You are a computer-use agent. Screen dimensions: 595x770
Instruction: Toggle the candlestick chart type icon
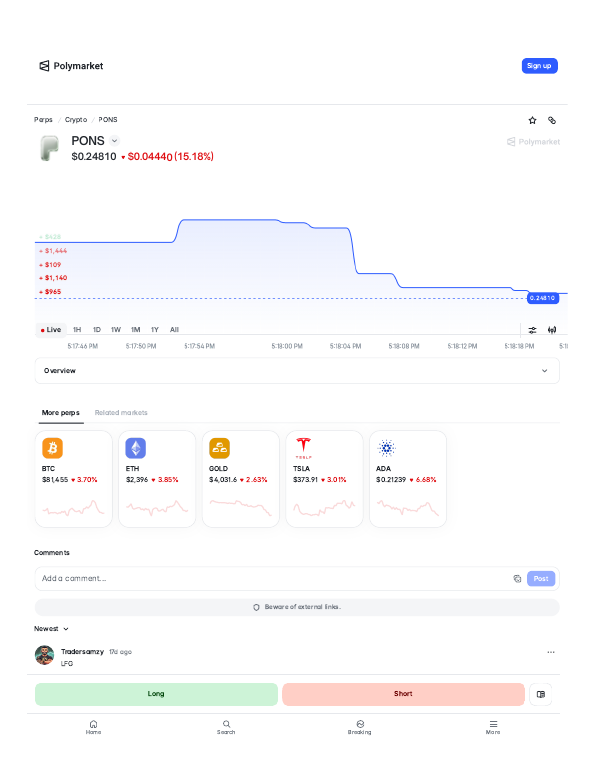(552, 330)
